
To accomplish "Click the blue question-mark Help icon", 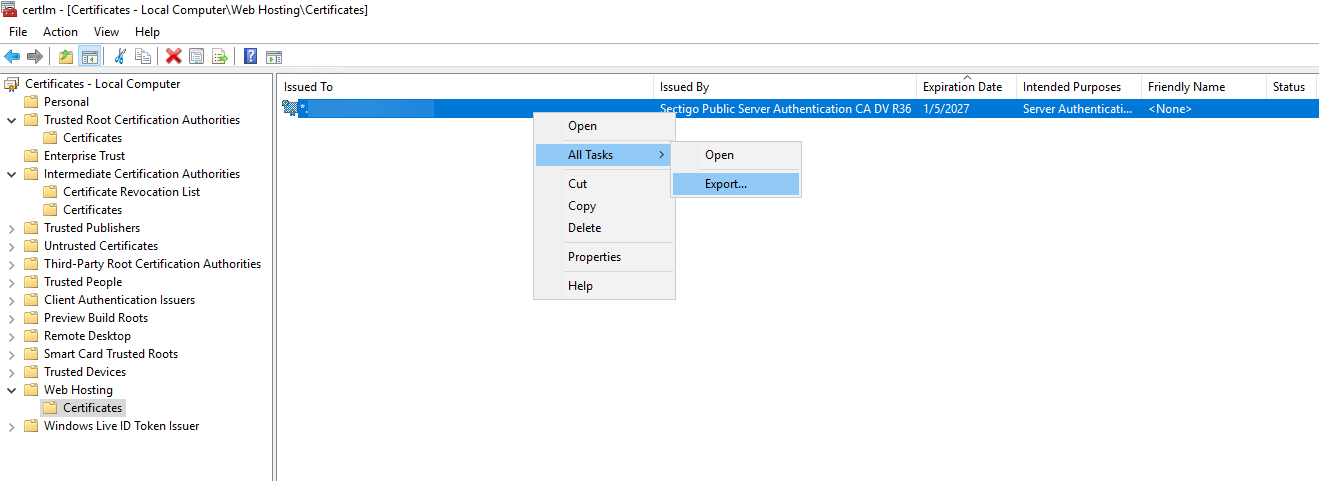I will point(251,57).
